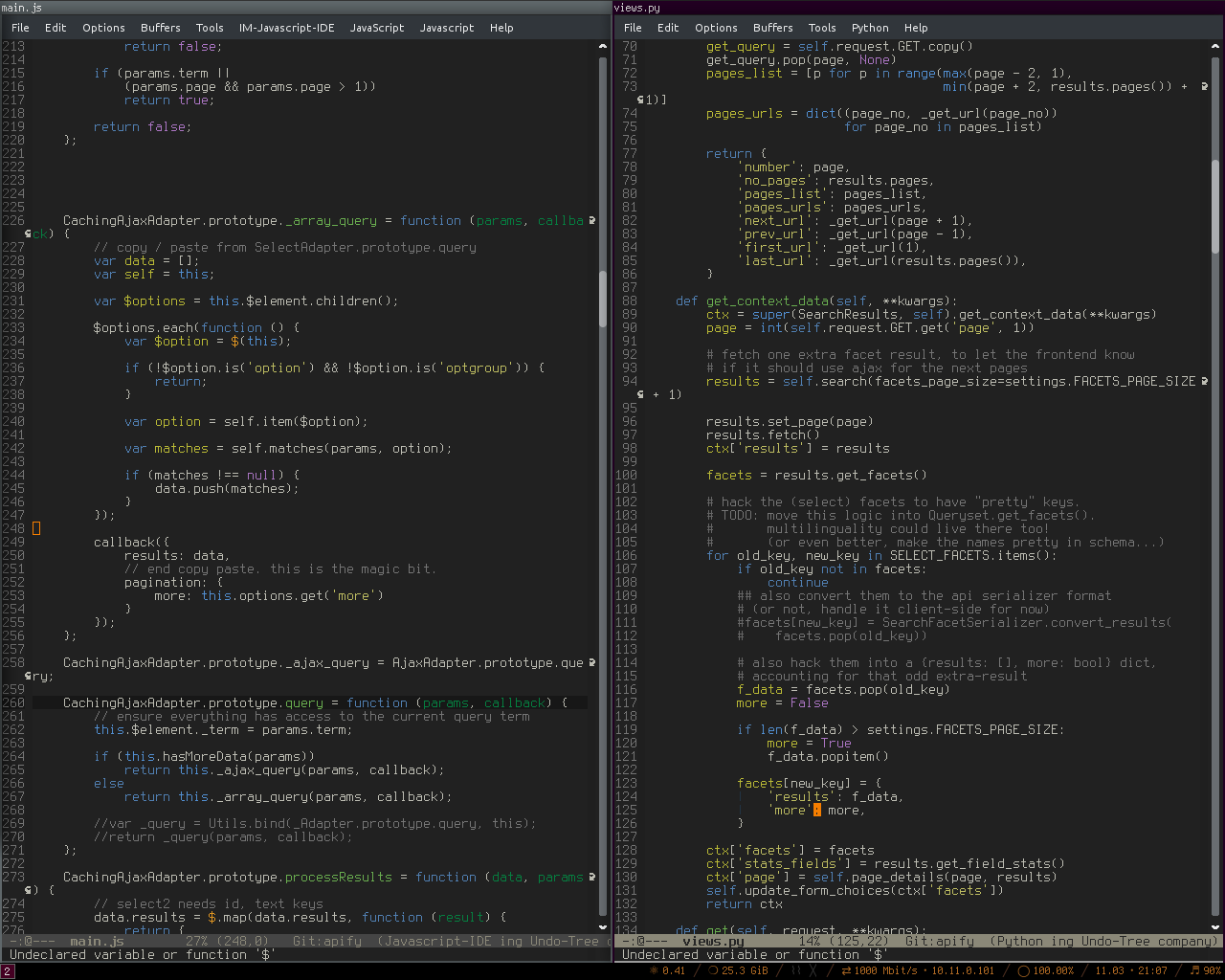This screenshot has width=1225, height=980.
Task: Open the IM-Javascript-IDE menu
Action: [287, 28]
